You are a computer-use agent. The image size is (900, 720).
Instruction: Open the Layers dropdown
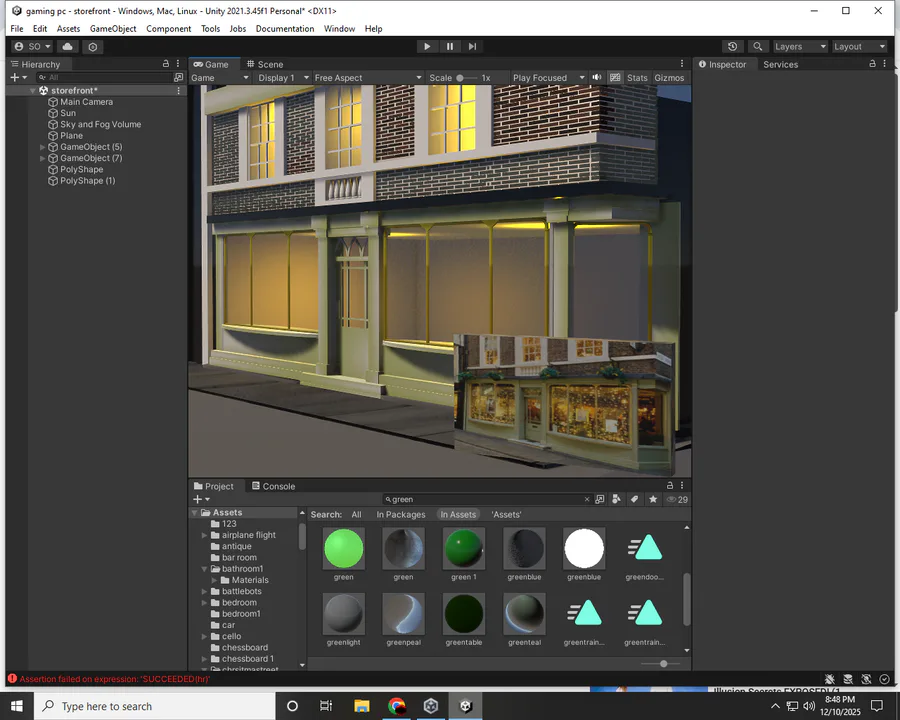[x=800, y=47]
